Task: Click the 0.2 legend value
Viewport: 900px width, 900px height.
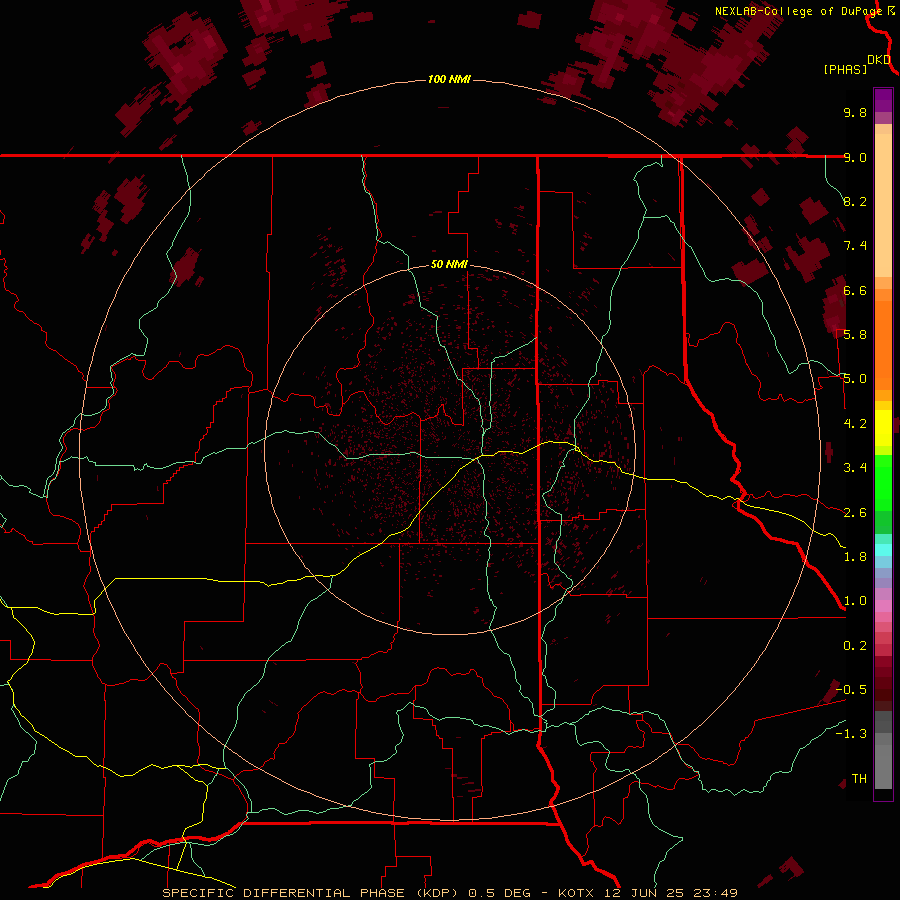Action: pyautogui.click(x=855, y=645)
